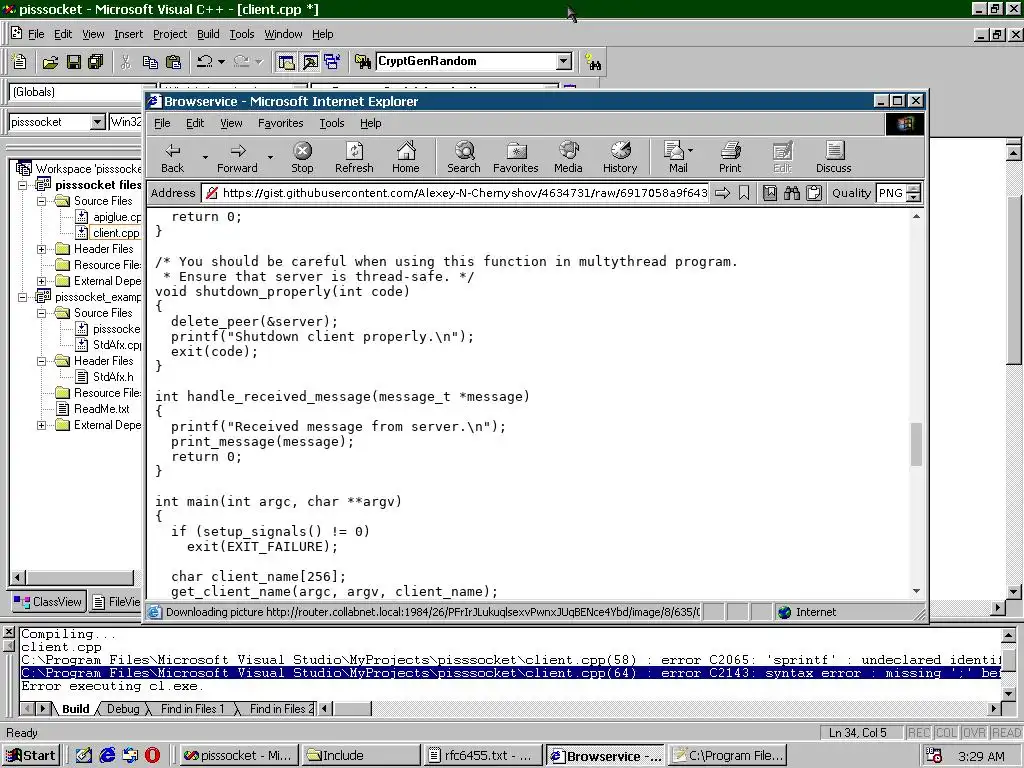The image size is (1024, 768).
Task: Click the Media button in Internet Explorer
Action: (568, 158)
